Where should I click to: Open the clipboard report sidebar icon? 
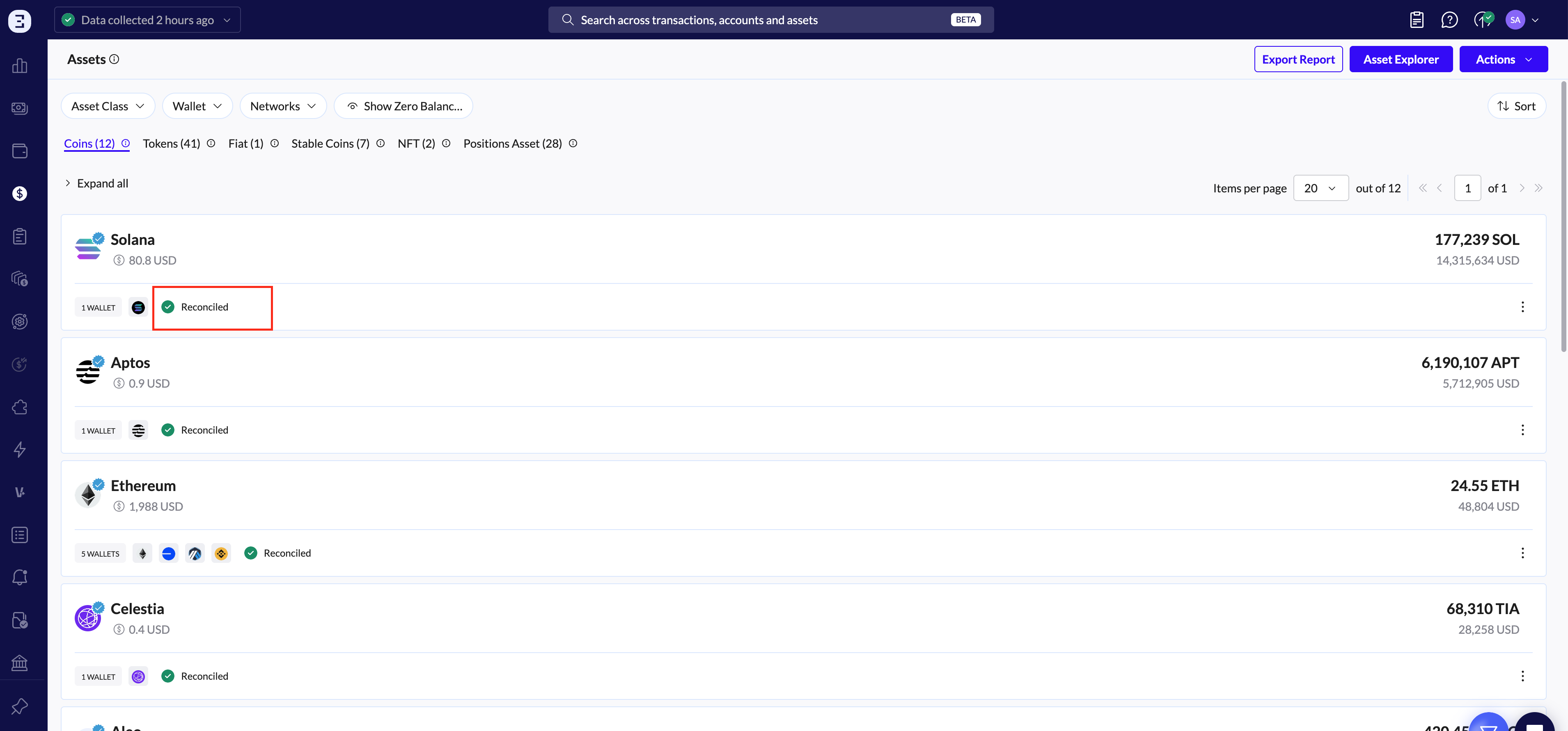(19, 236)
